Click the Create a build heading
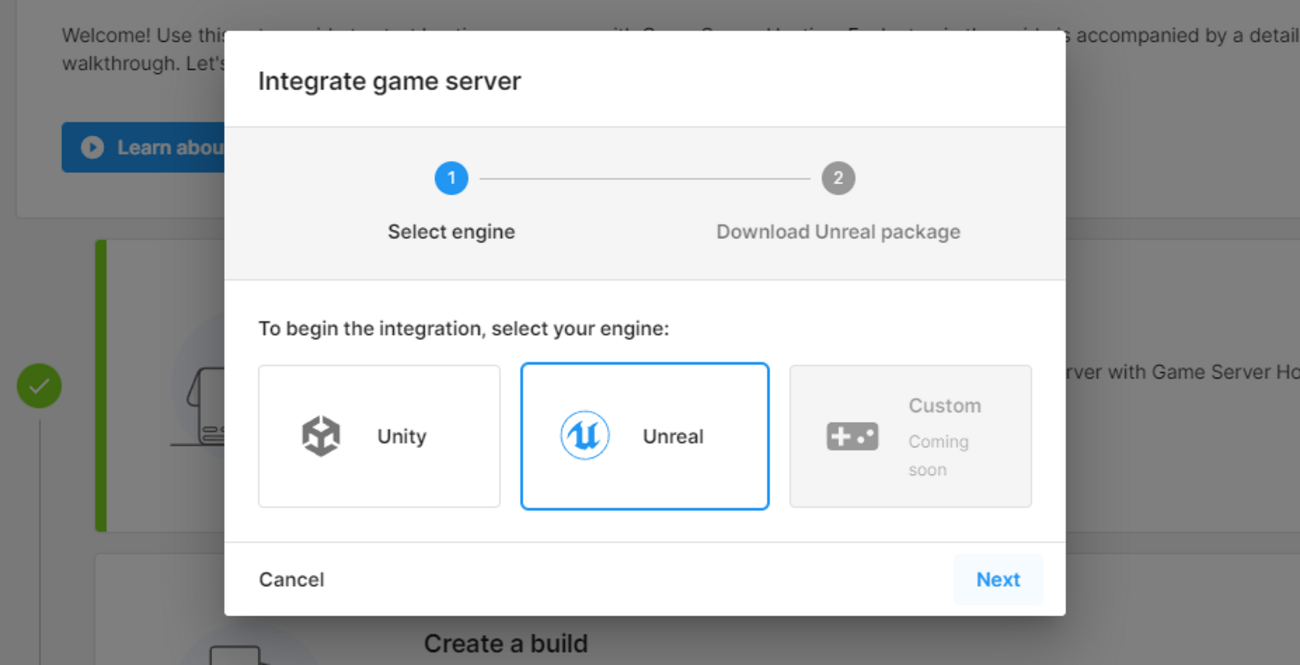 coord(506,643)
